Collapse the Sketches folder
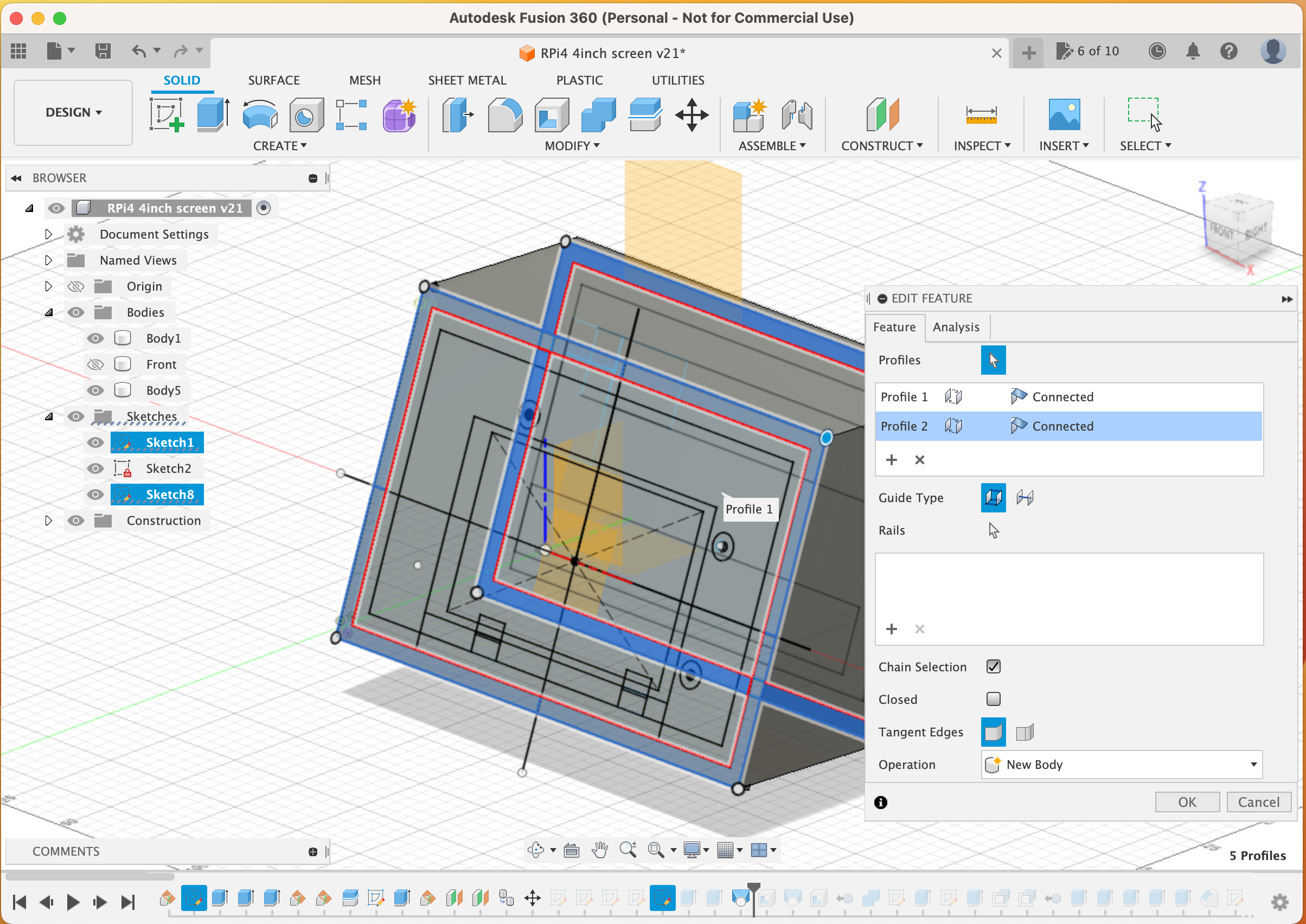 (x=49, y=416)
